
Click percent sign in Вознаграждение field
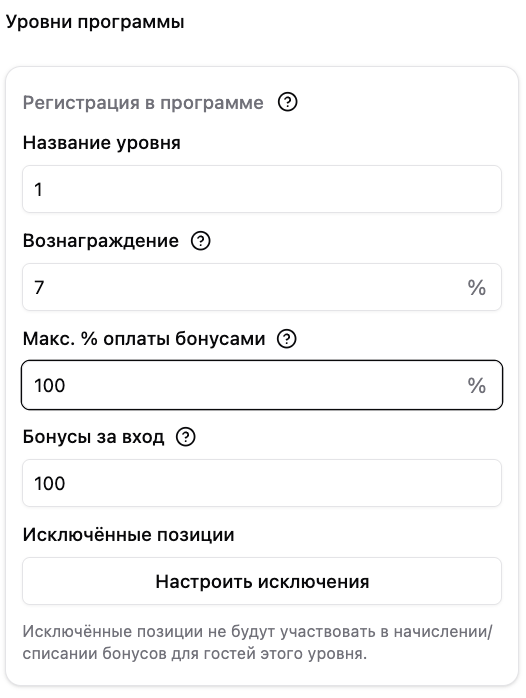(477, 288)
